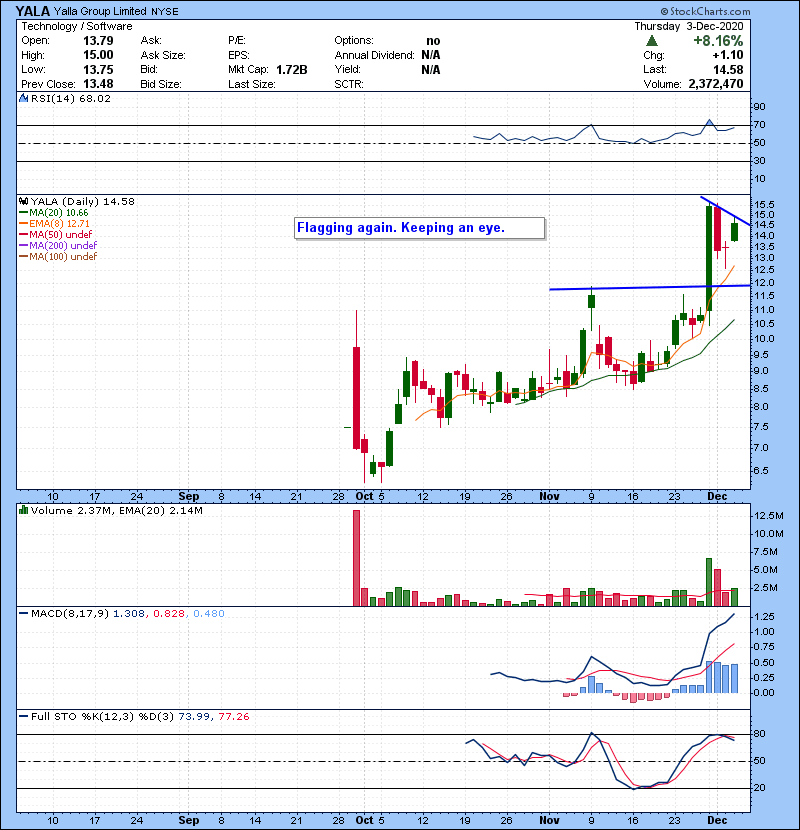Viewport: 800px width, 830px height.
Task: Click the Chg +1.10 value
Action: pyautogui.click(x=727, y=55)
